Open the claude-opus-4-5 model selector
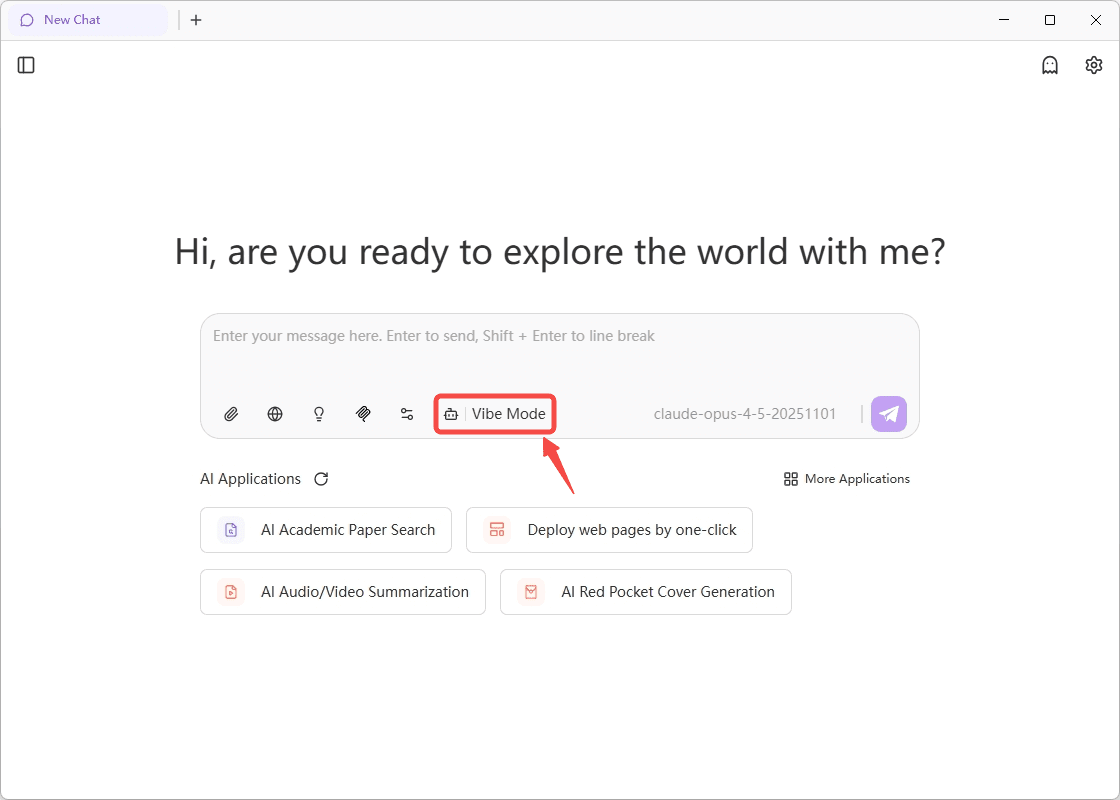This screenshot has height=800, width=1120. 745,414
